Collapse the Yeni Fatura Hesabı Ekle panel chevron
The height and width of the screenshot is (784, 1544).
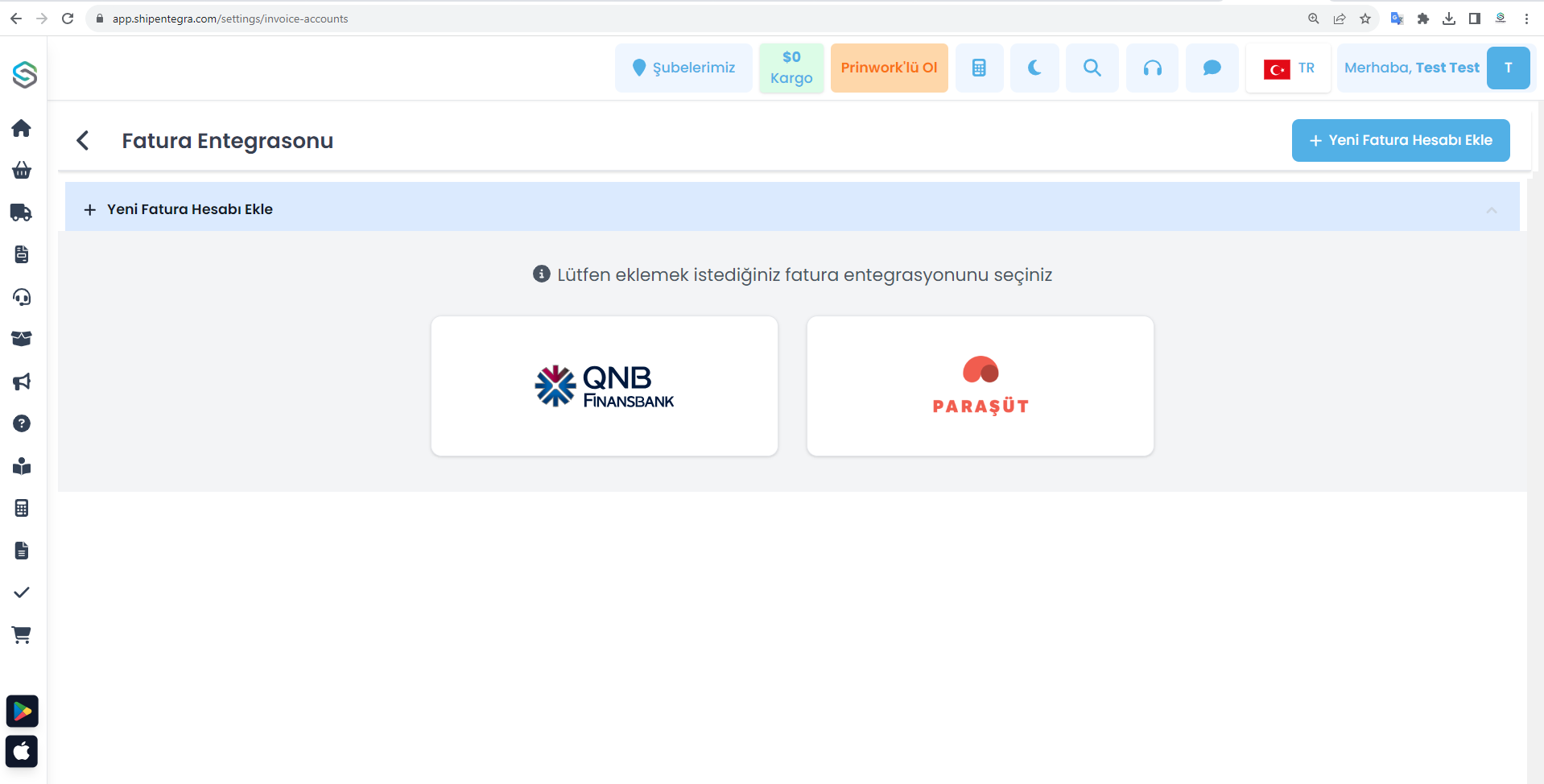(1492, 210)
